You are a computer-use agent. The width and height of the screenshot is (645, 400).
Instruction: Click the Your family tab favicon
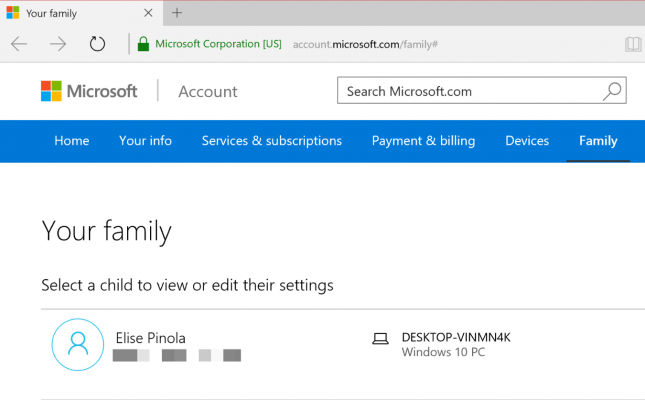(13, 13)
